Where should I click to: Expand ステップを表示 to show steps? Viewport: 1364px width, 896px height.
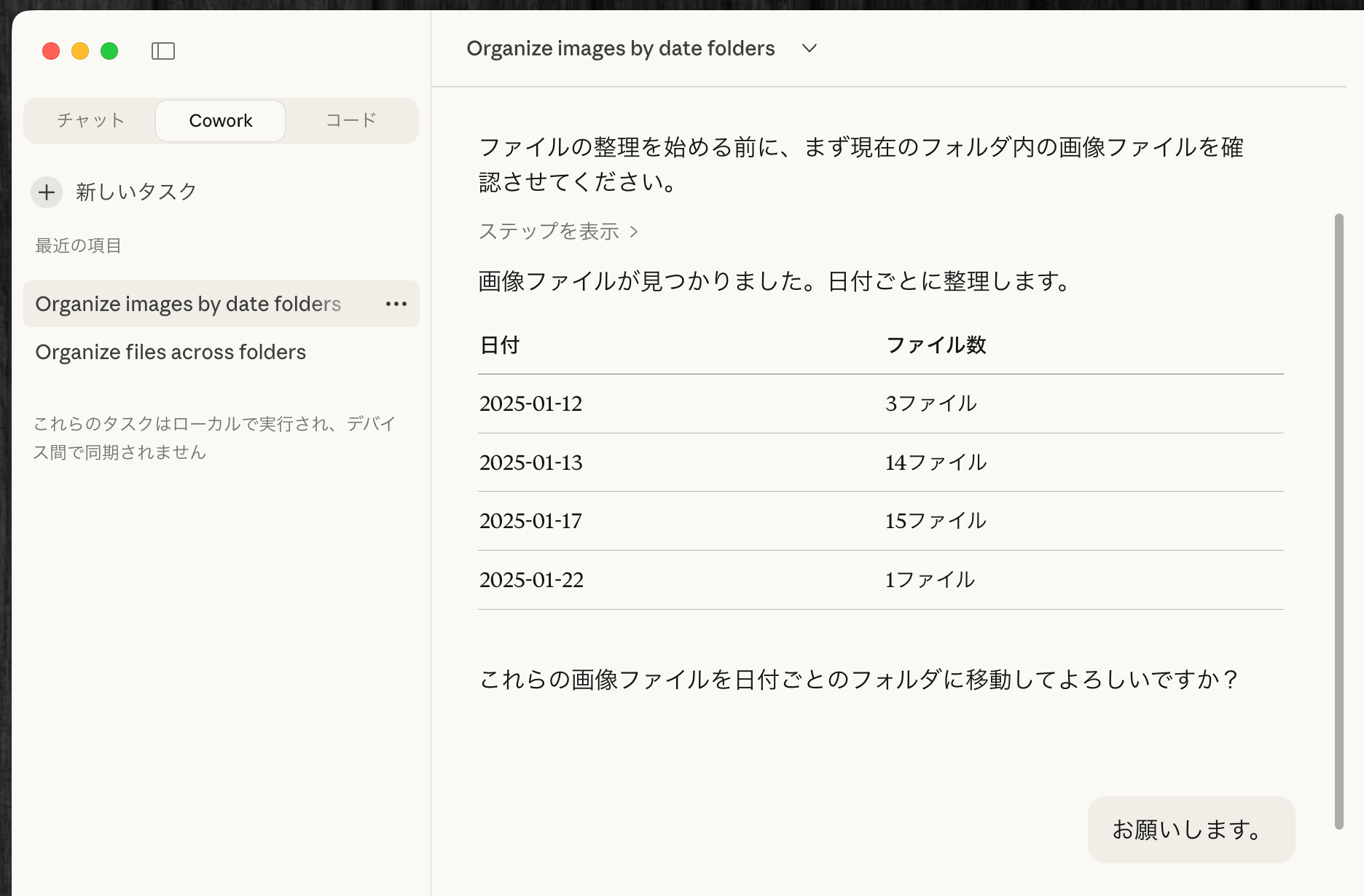(x=558, y=232)
